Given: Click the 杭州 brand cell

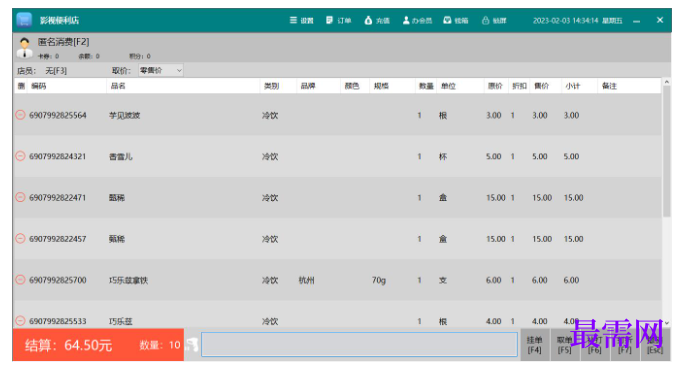Looking at the screenshot, I should point(307,280).
